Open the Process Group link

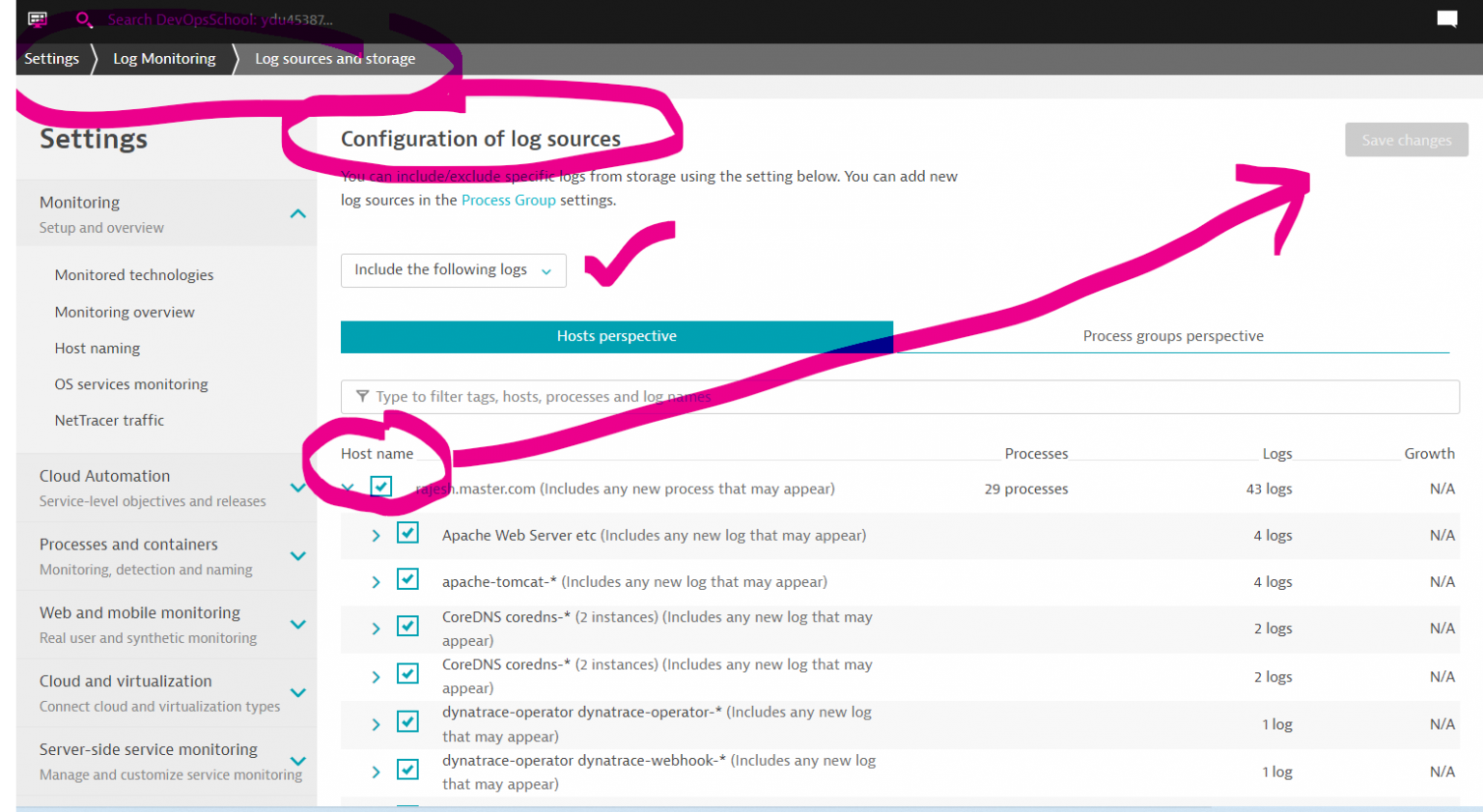pos(508,200)
